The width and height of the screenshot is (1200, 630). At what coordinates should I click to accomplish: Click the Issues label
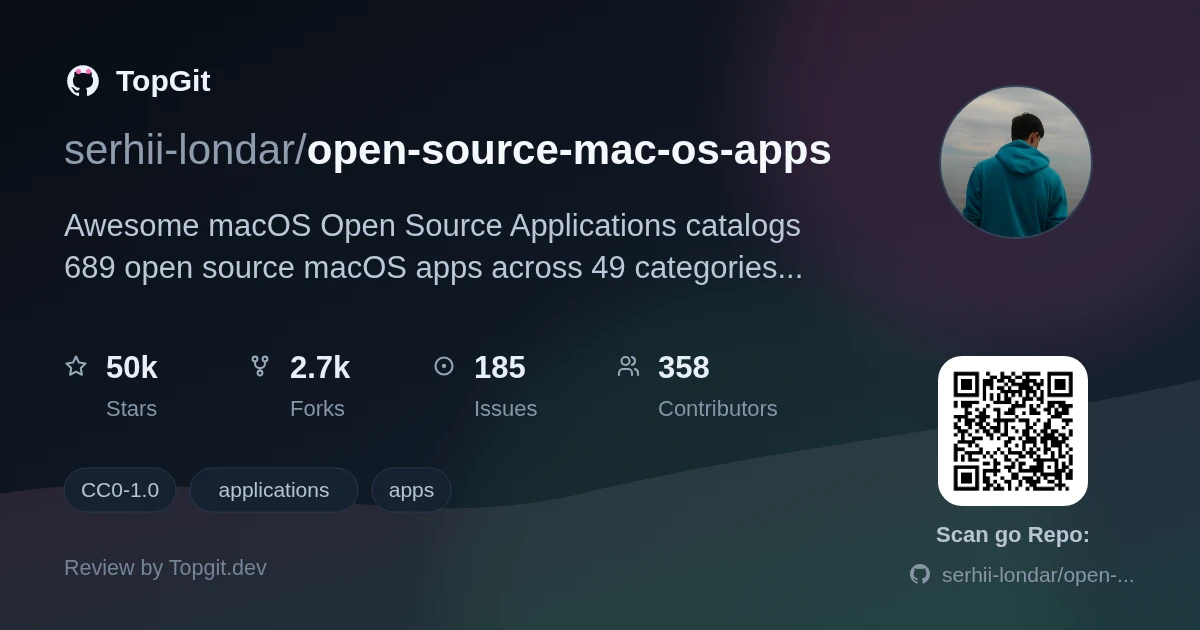click(x=505, y=409)
